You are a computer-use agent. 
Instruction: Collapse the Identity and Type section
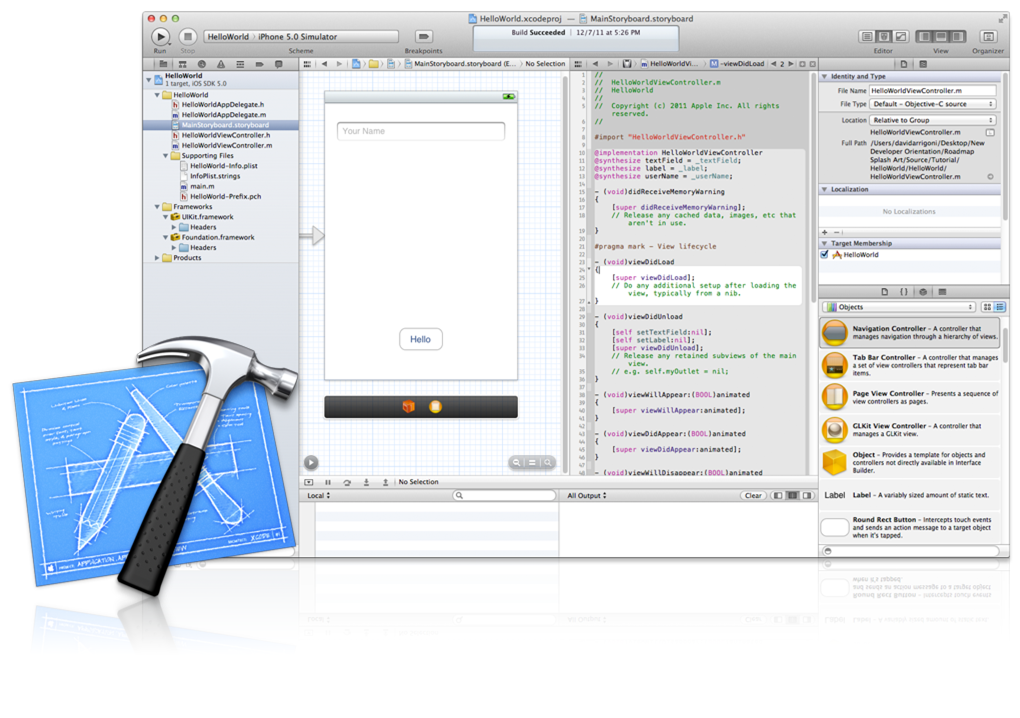point(826,76)
